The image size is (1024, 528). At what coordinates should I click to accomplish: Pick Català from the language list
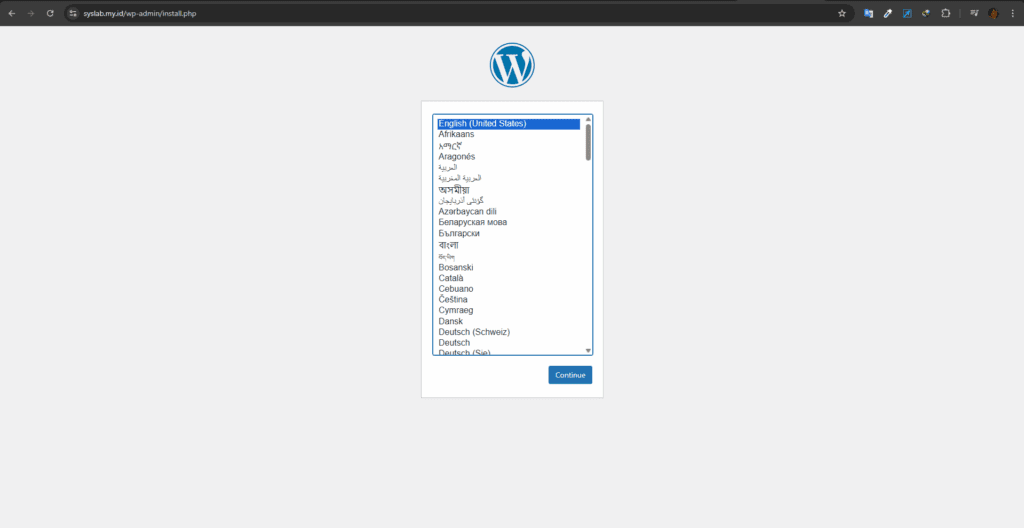coord(509,278)
